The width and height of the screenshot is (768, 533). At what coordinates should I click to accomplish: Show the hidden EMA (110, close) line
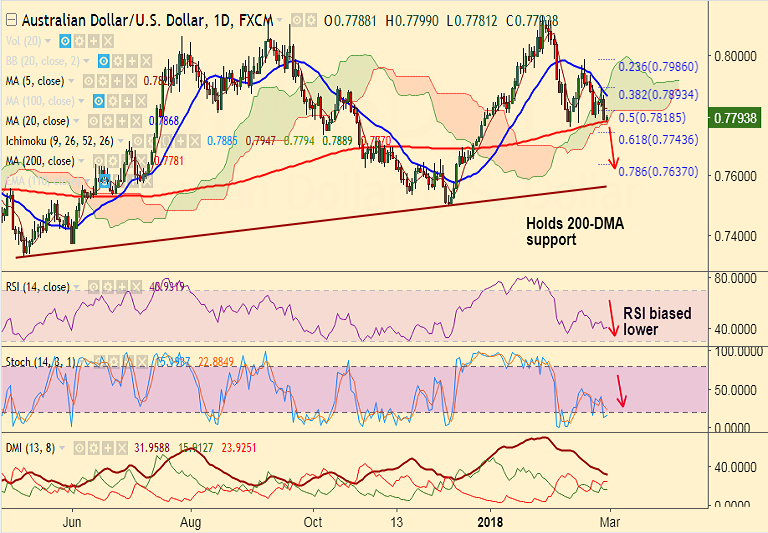(x=104, y=181)
